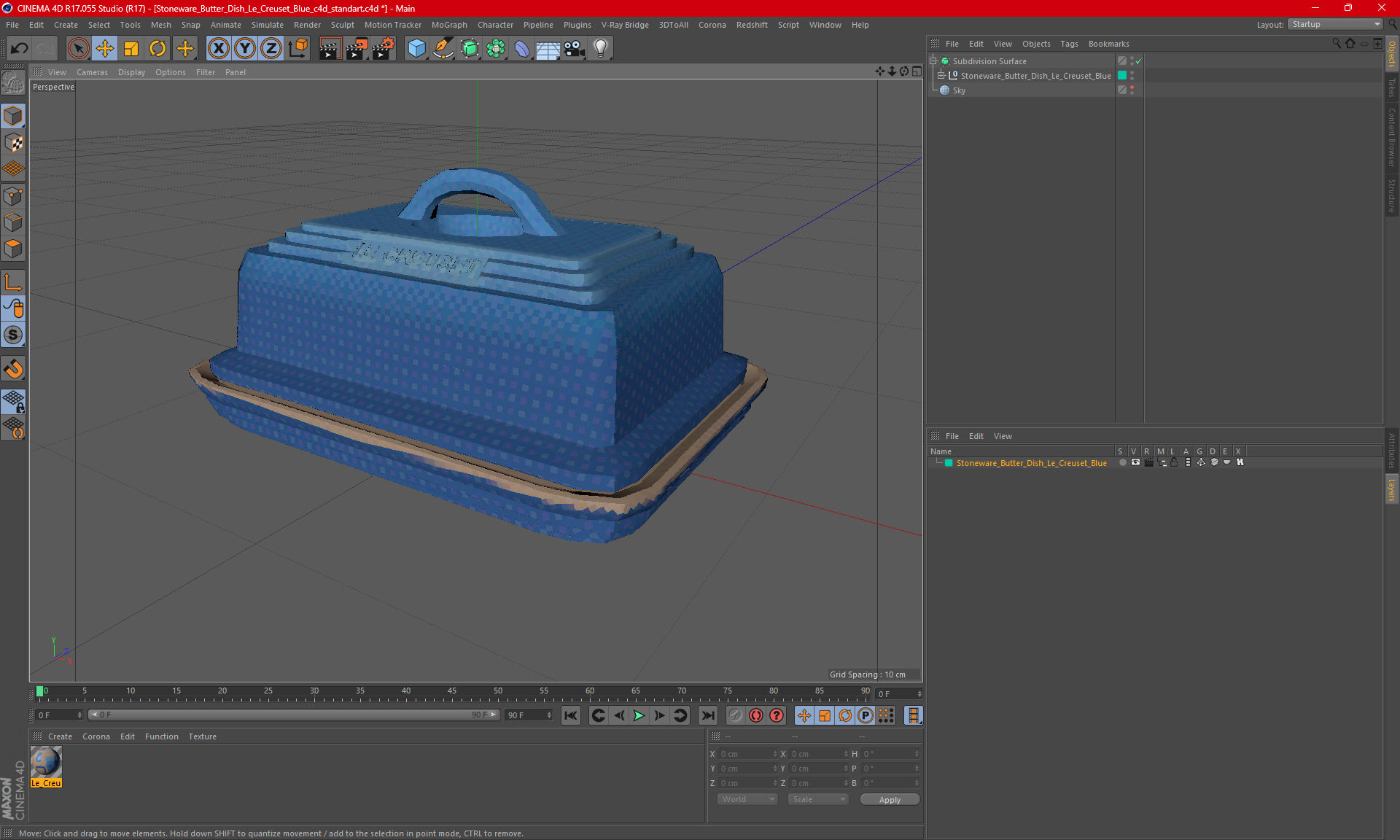Switch to Points mode
1400x840 pixels.
tap(13, 196)
